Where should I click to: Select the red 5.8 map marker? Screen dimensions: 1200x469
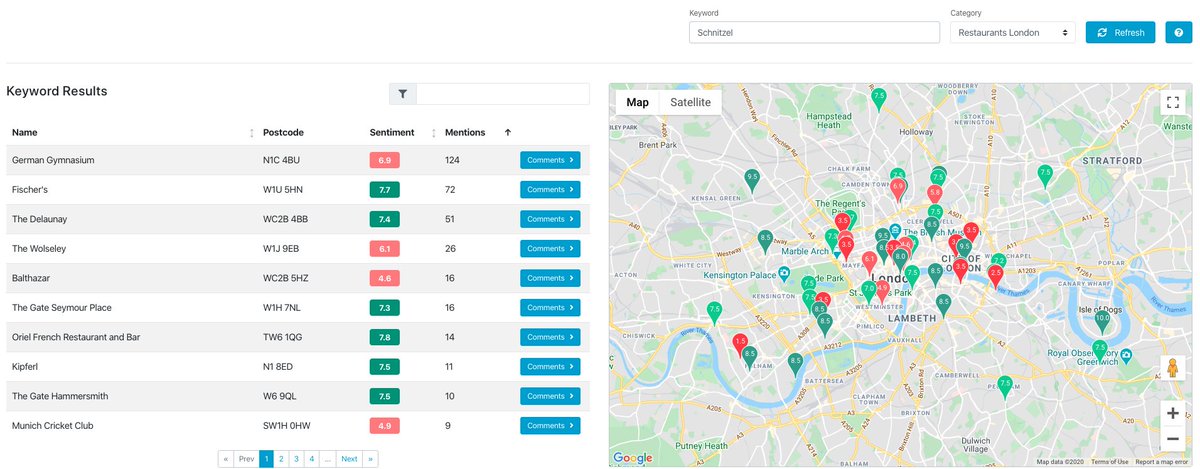click(934, 195)
